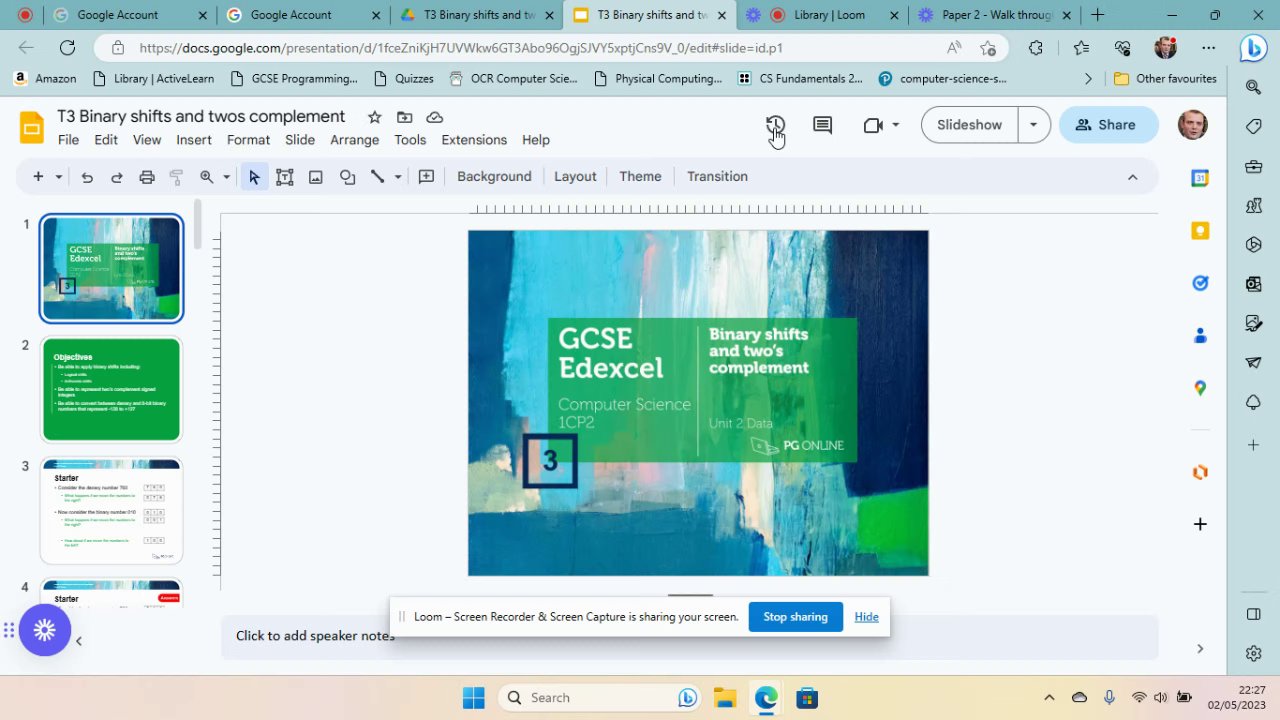Image resolution: width=1280 pixels, height=720 pixels.
Task: Start the Slideshow presentation
Action: [x=969, y=125]
